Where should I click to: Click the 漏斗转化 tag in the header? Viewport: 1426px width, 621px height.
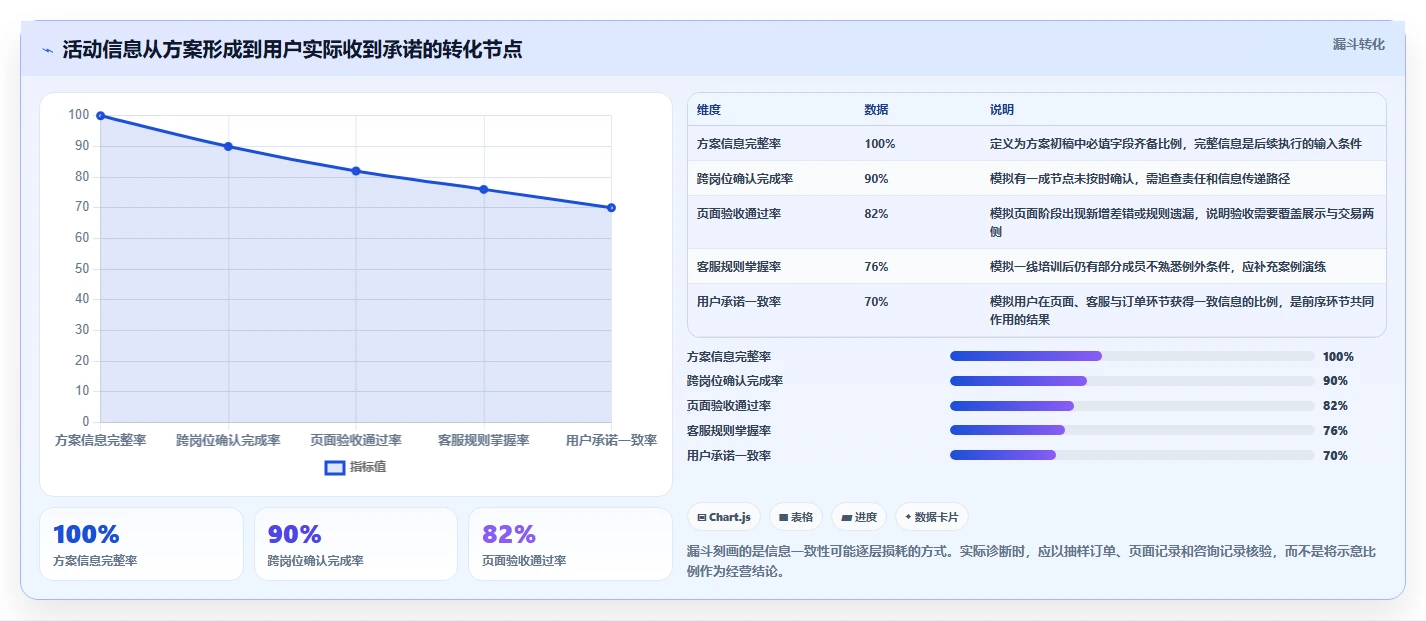(x=1359, y=44)
